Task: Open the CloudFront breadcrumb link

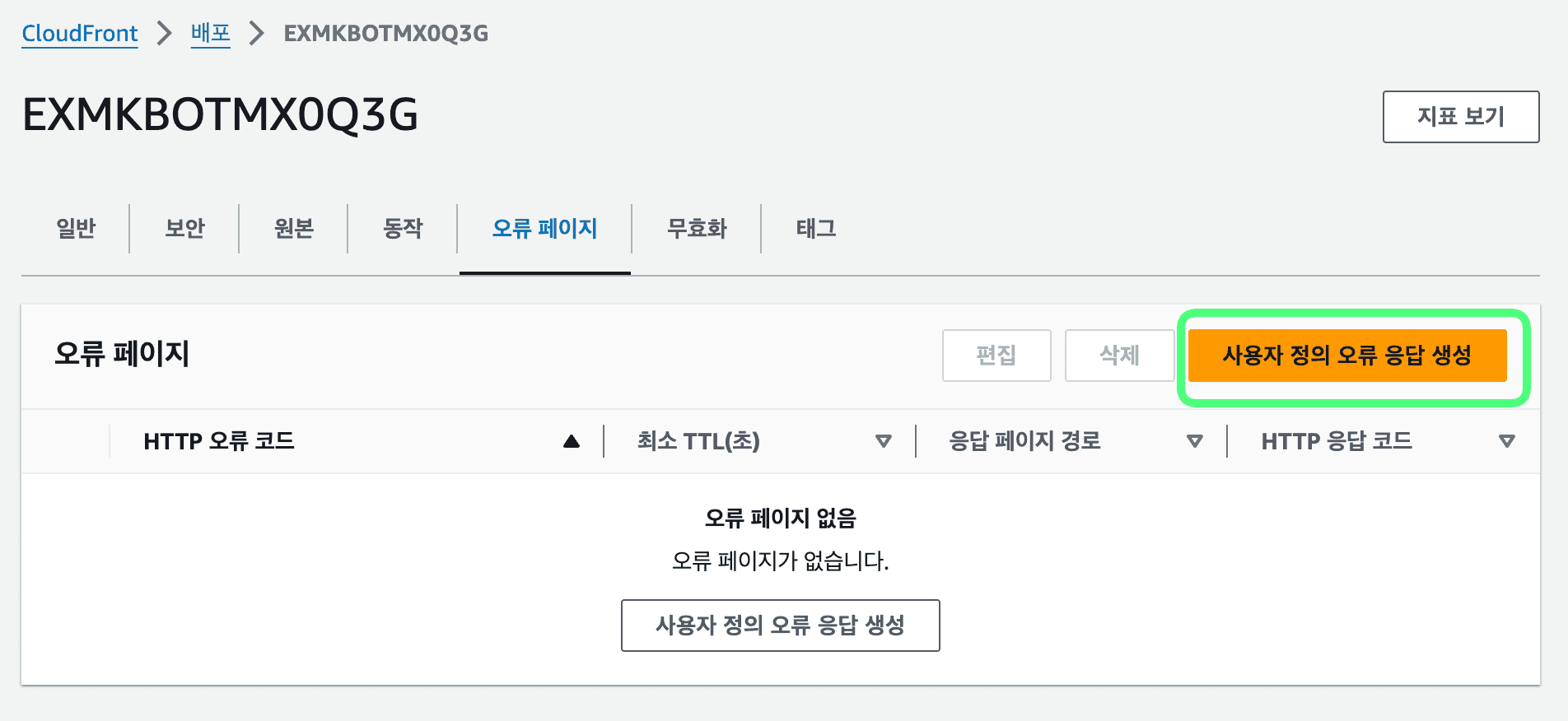Action: (x=80, y=34)
